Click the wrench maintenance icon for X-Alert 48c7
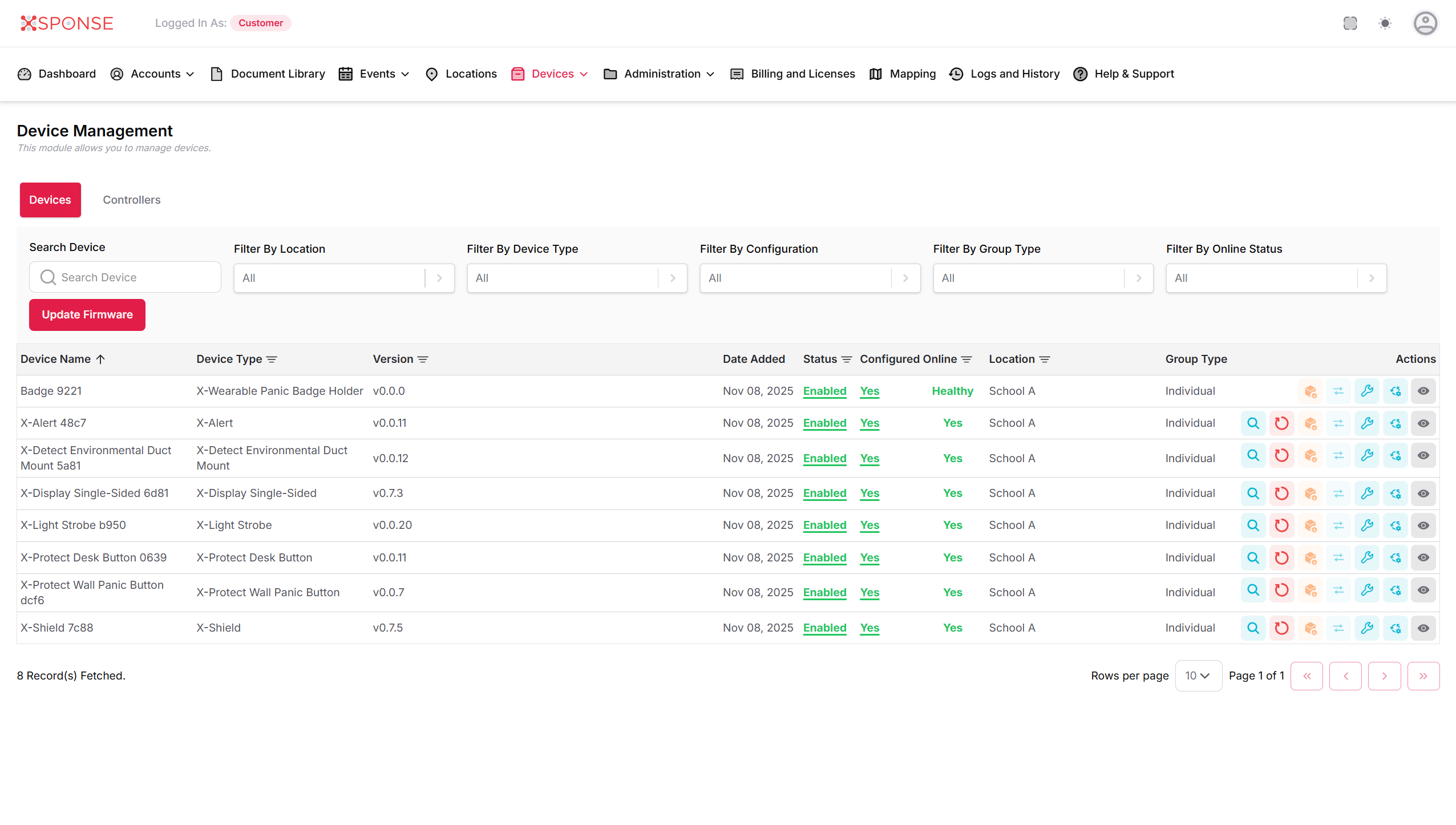Screen dimensions: 1456x825 point(1367,423)
